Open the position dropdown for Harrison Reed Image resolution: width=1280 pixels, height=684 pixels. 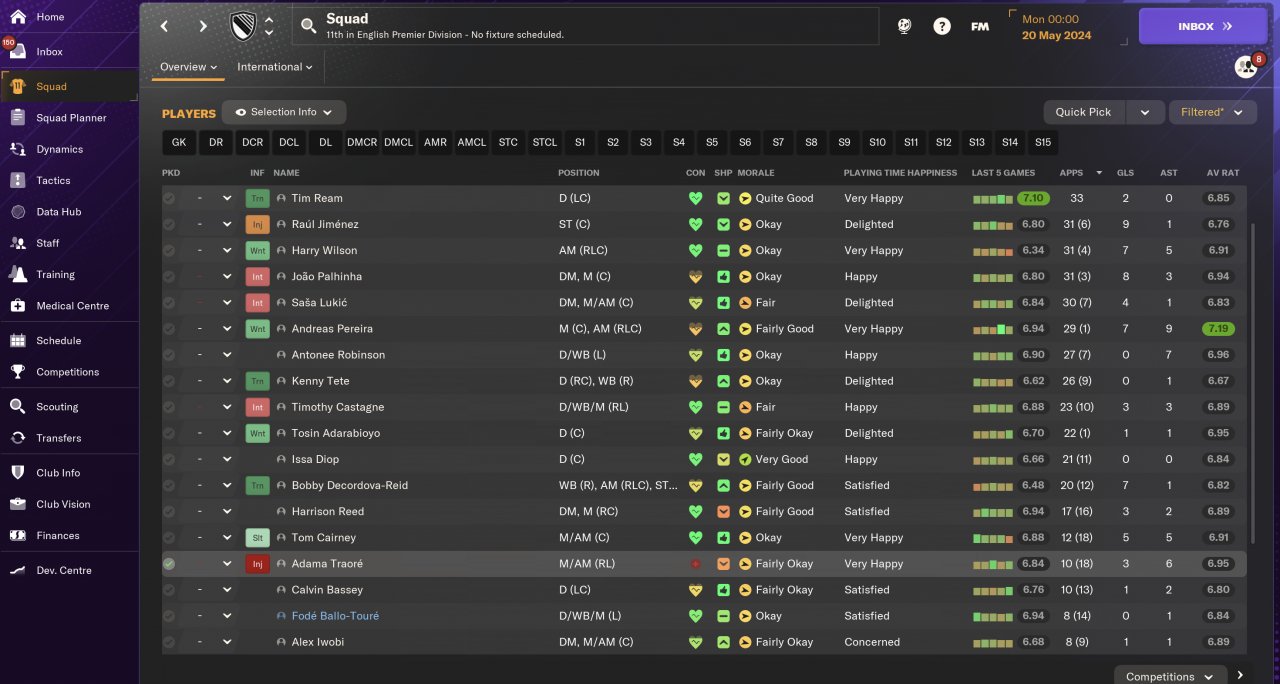(227, 511)
